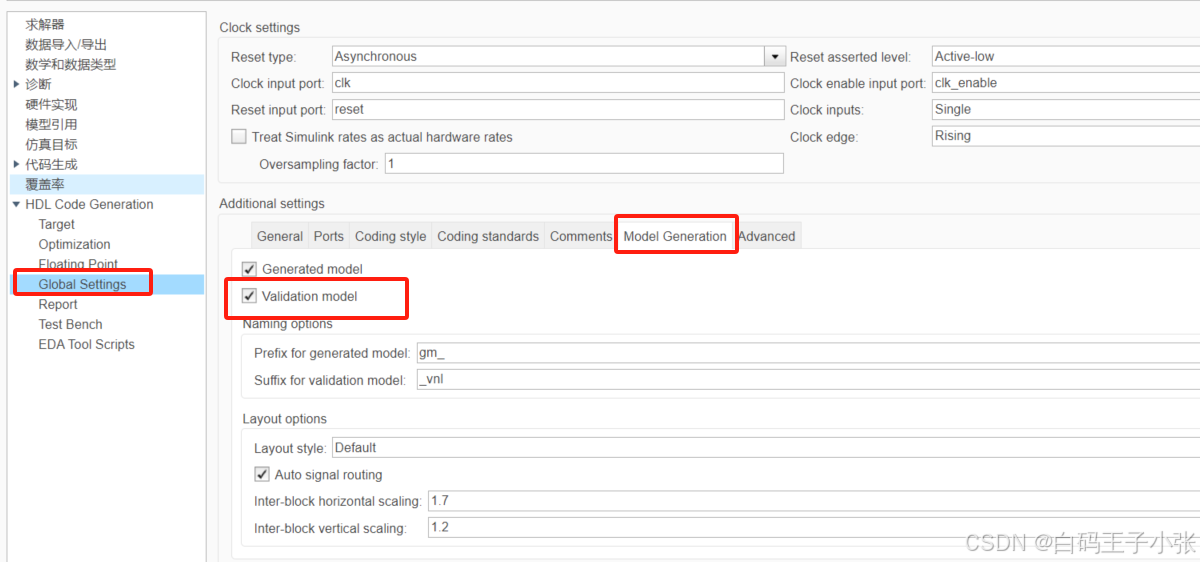
Task: Open the Report settings page
Action: tap(58, 304)
